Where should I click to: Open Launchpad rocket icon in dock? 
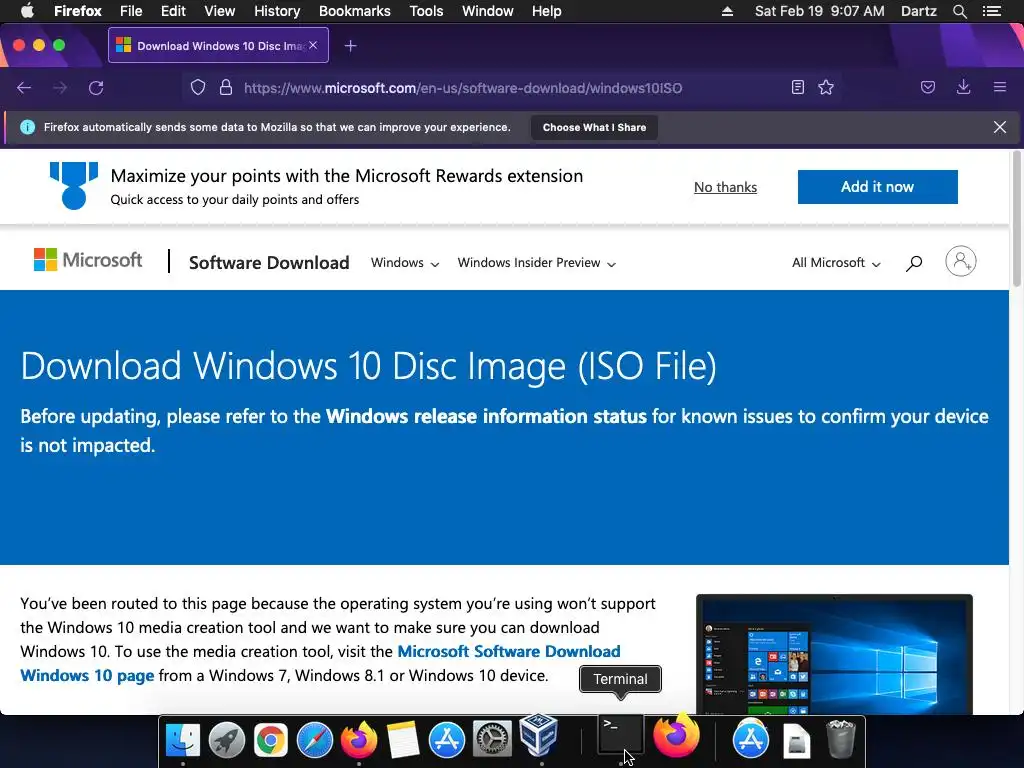(227, 740)
